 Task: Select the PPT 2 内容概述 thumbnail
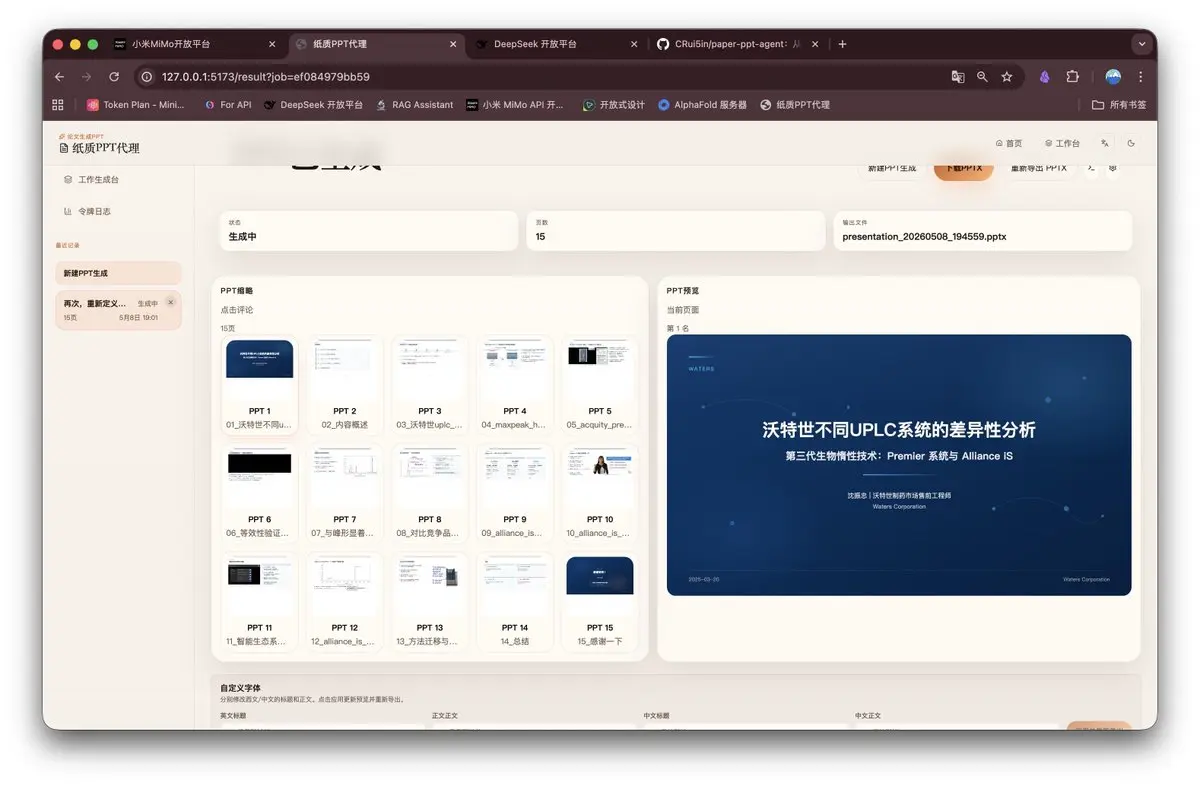(x=345, y=388)
